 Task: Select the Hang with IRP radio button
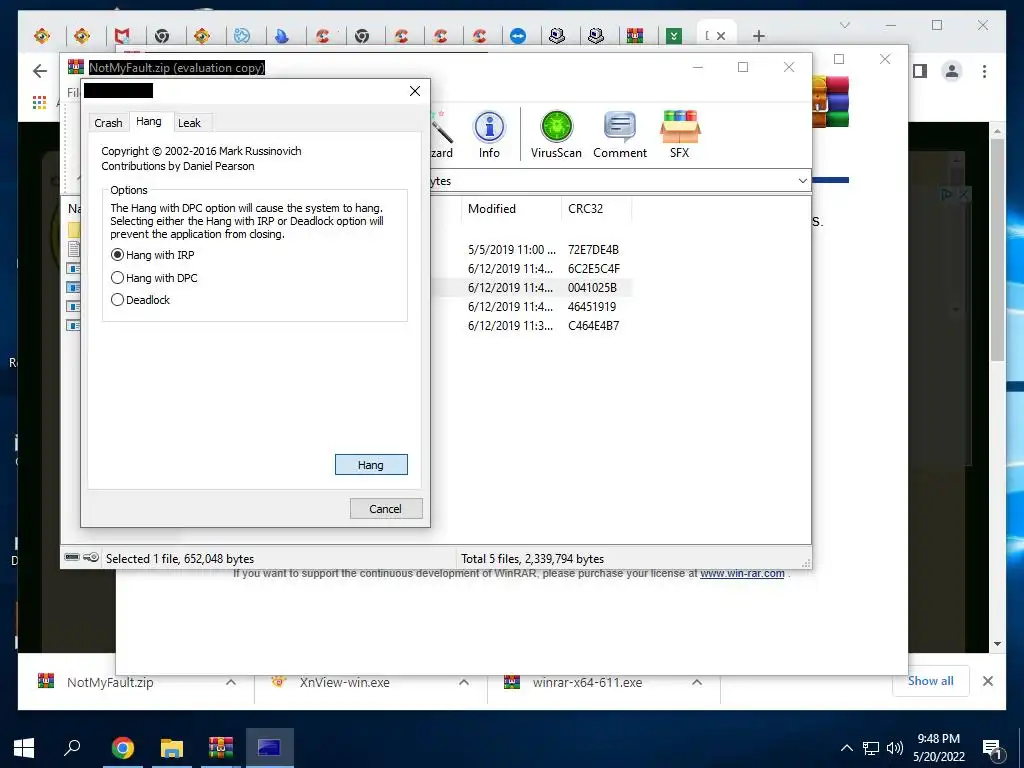click(118, 255)
